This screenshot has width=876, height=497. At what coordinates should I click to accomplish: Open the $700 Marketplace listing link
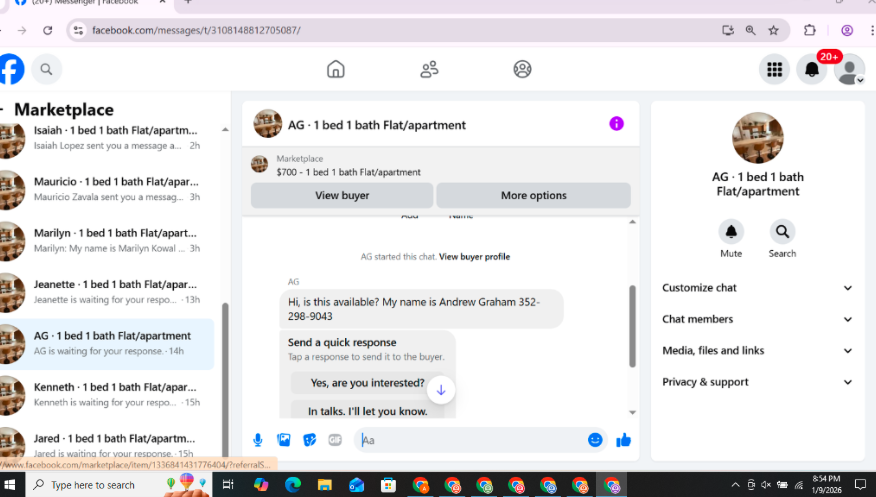pyautogui.click(x=349, y=172)
